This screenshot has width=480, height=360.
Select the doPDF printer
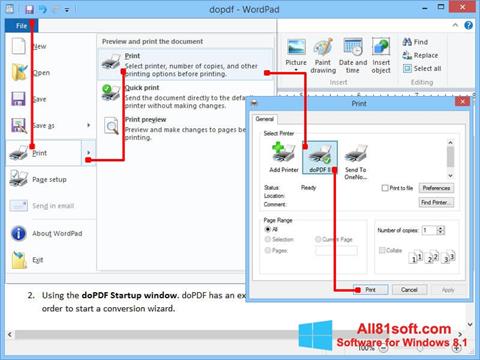point(320,157)
